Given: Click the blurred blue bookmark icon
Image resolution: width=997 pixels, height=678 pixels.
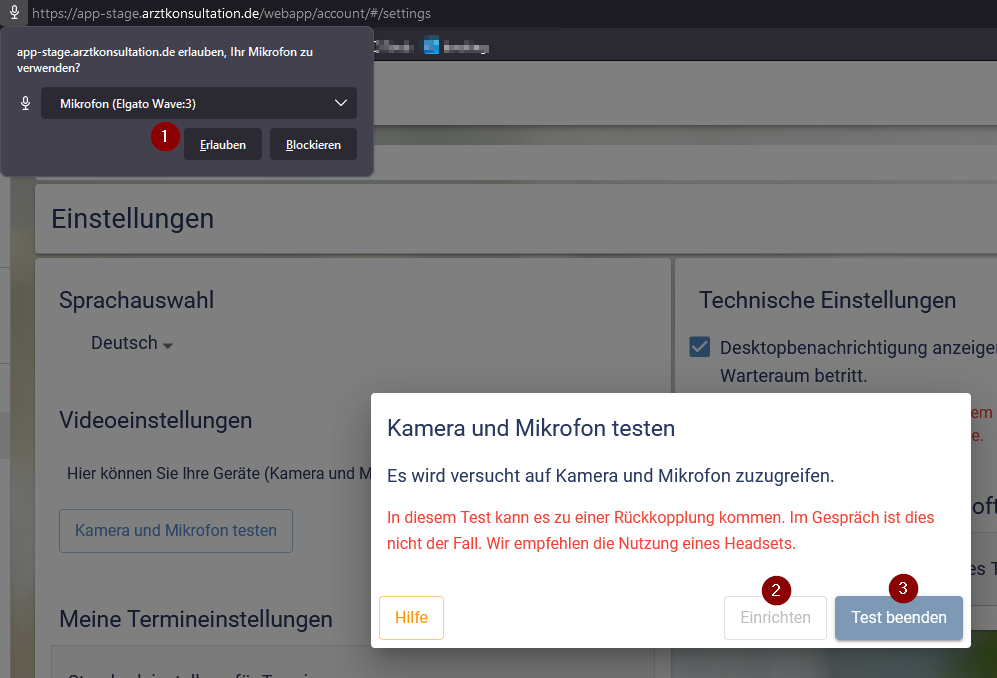Looking at the screenshot, I should coord(431,46).
